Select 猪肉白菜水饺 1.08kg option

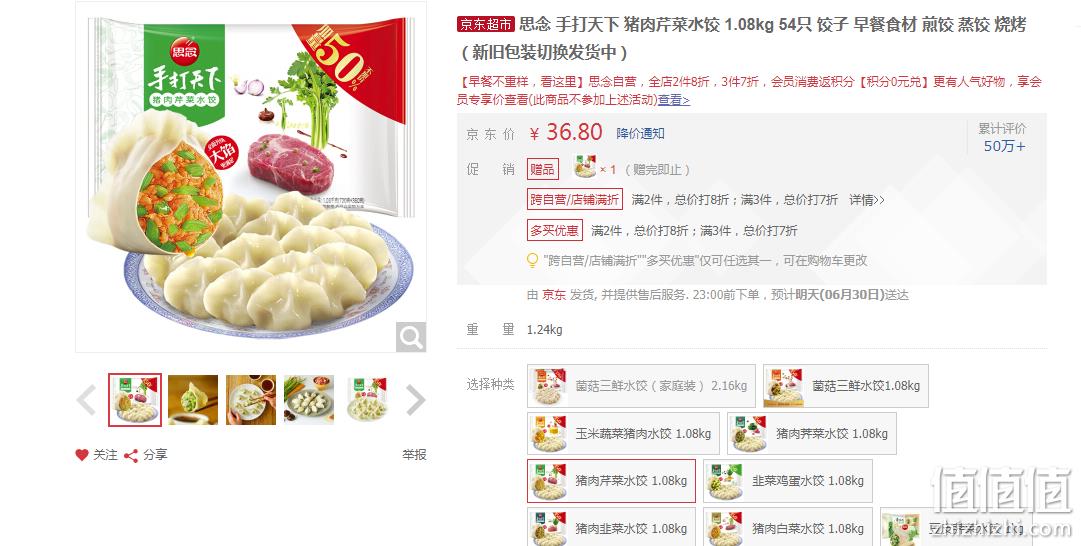(x=788, y=527)
